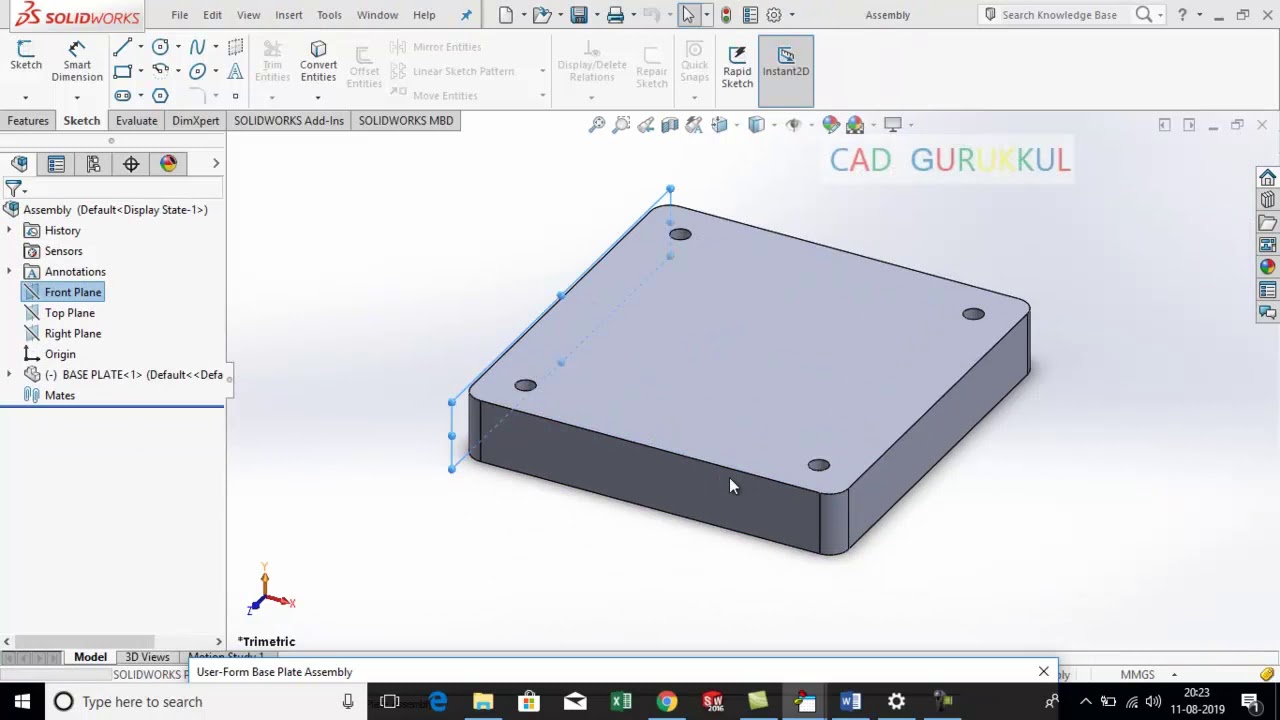Open File Explorer folder icon in task pane
This screenshot has width=1280, height=720.
(1268, 222)
